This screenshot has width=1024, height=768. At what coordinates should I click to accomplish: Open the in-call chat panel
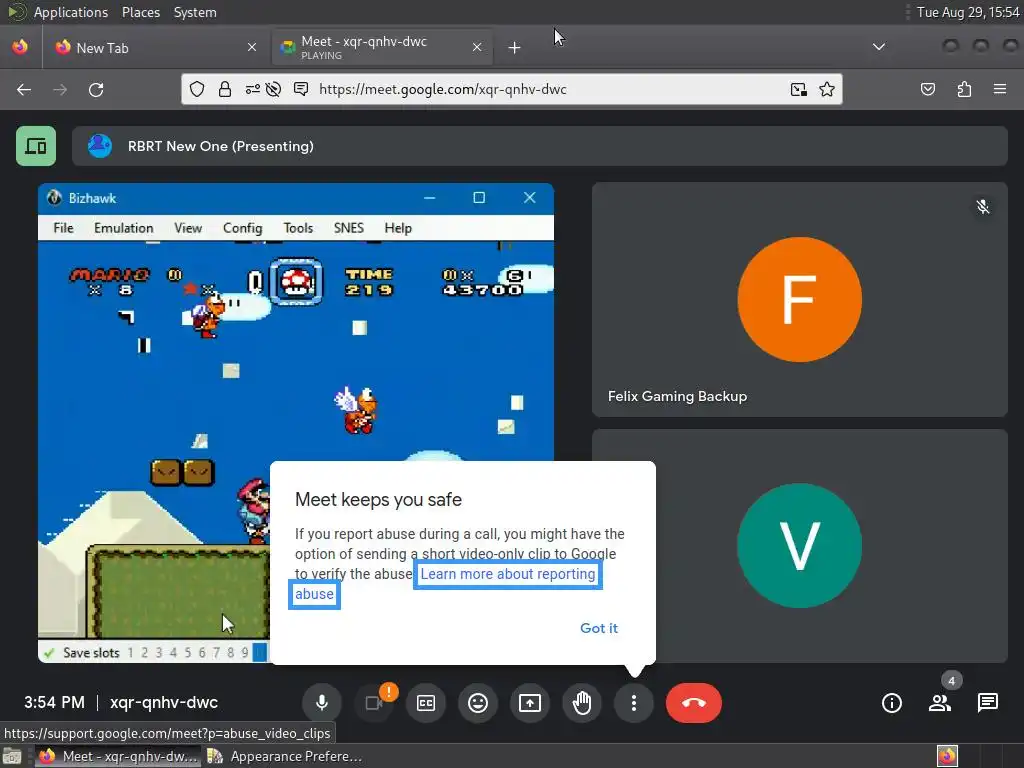coord(987,703)
